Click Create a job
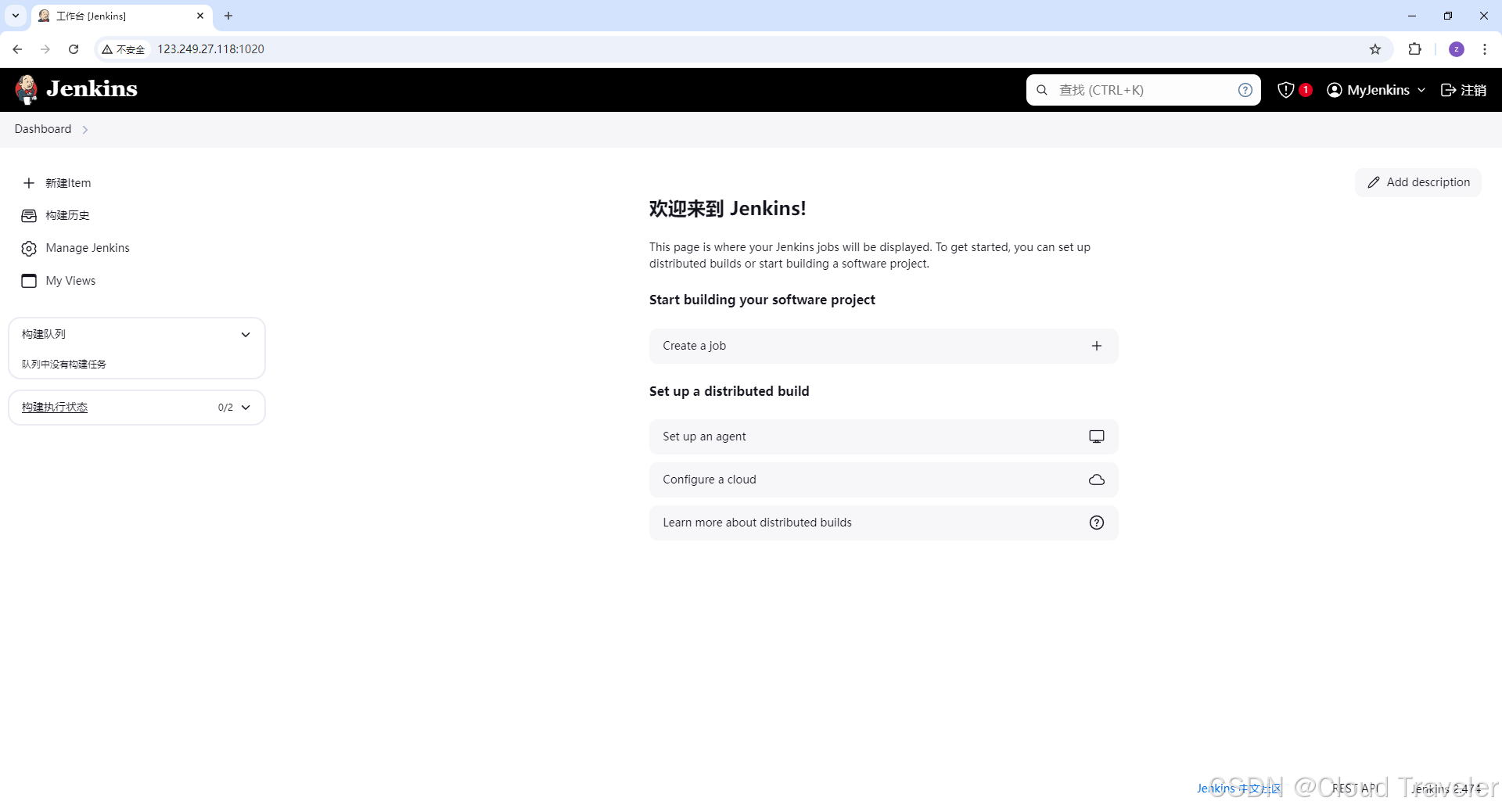The image size is (1502, 812). [884, 346]
